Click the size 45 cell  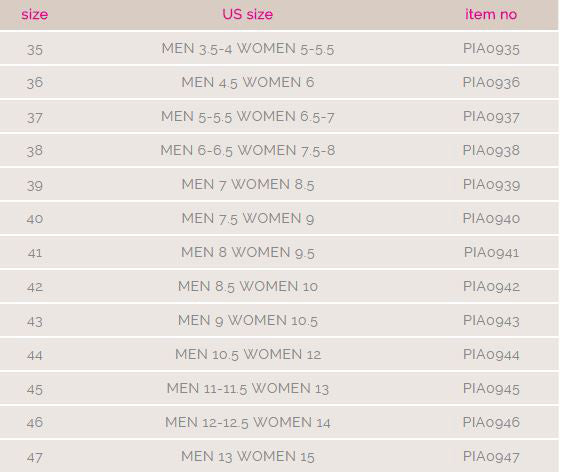coord(35,389)
